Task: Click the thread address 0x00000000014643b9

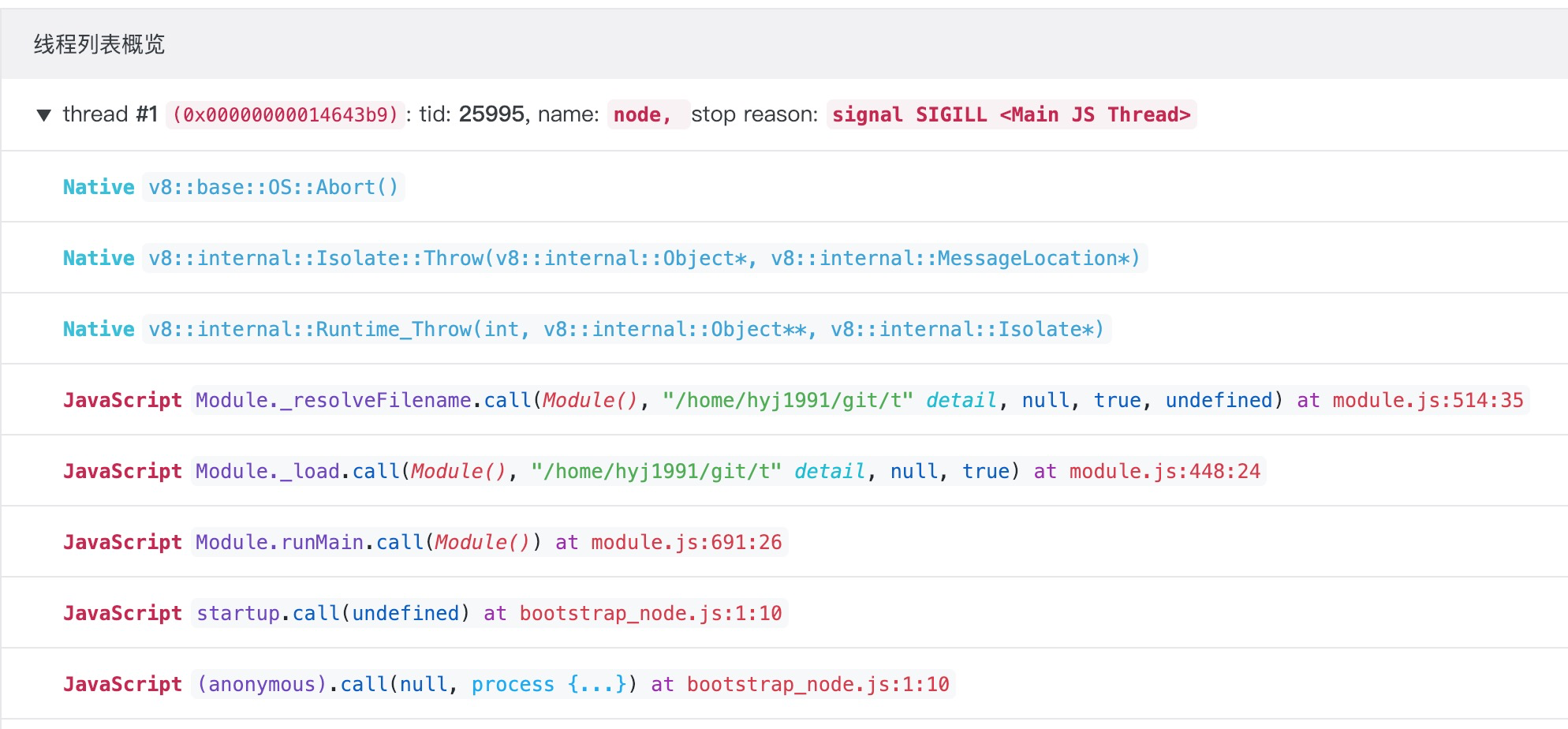Action: click(x=286, y=115)
